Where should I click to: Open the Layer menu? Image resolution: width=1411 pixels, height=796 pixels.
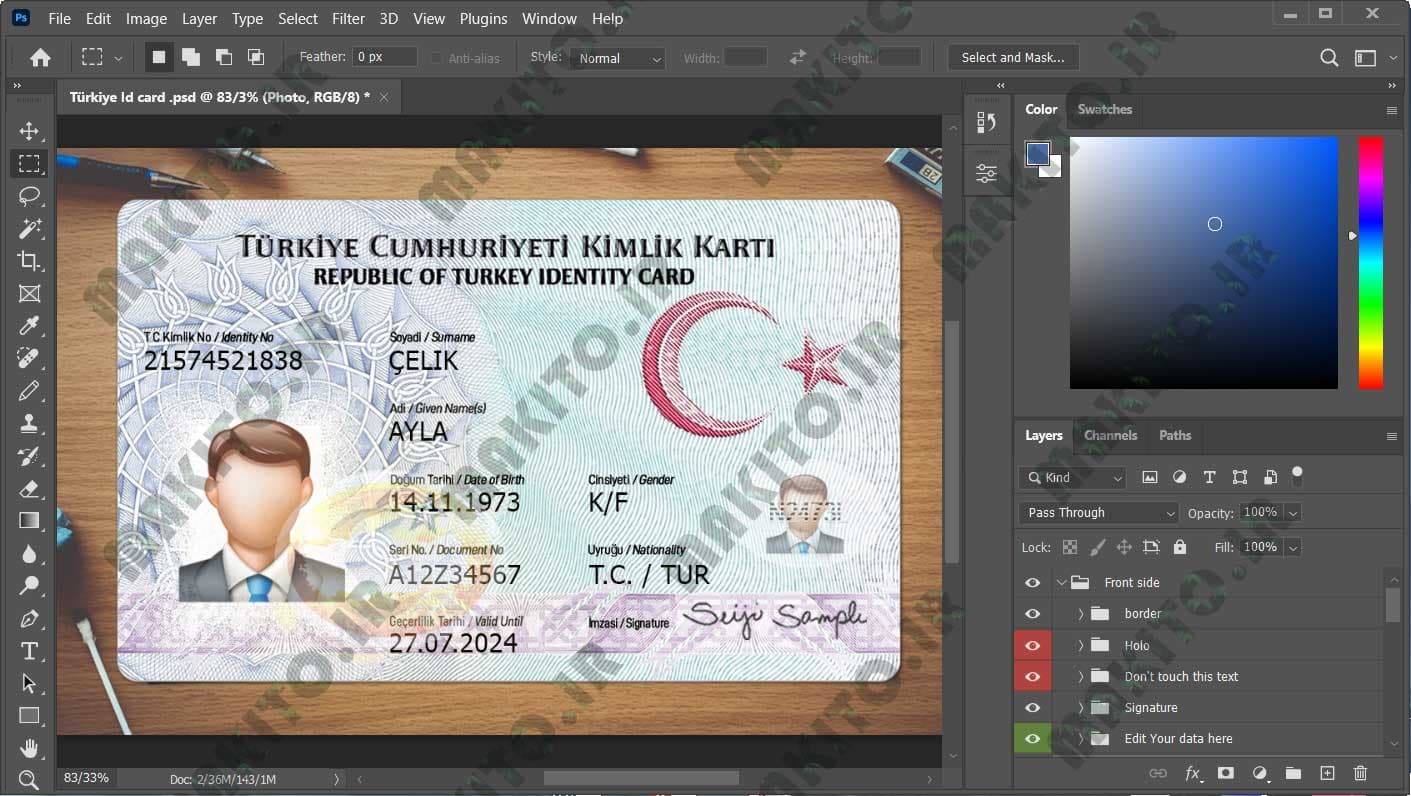tap(199, 18)
